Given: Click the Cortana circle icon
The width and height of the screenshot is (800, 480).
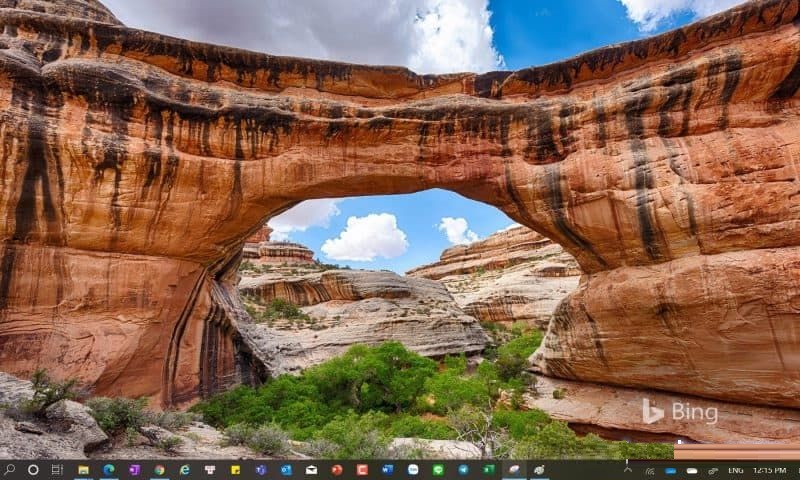Looking at the screenshot, I should coord(33,470).
